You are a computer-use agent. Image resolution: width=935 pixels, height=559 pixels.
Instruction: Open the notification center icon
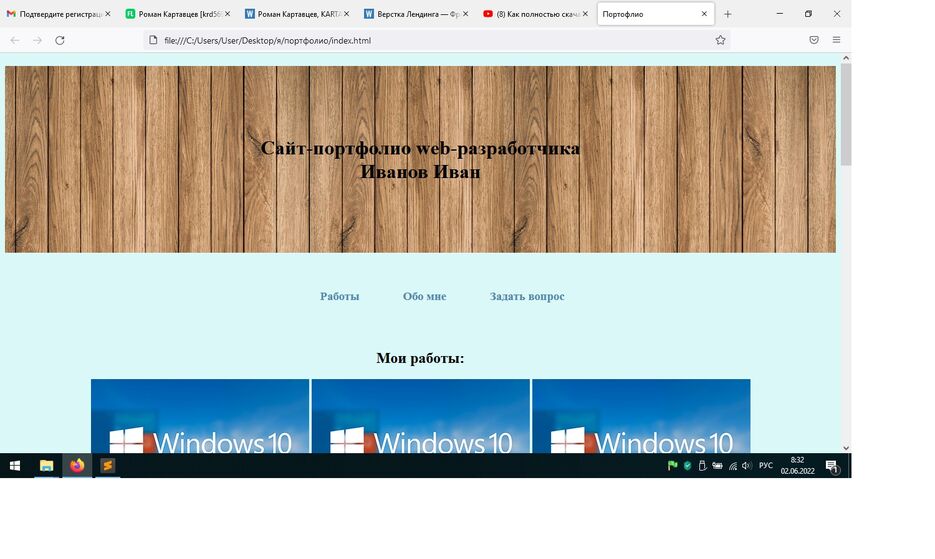pos(832,466)
